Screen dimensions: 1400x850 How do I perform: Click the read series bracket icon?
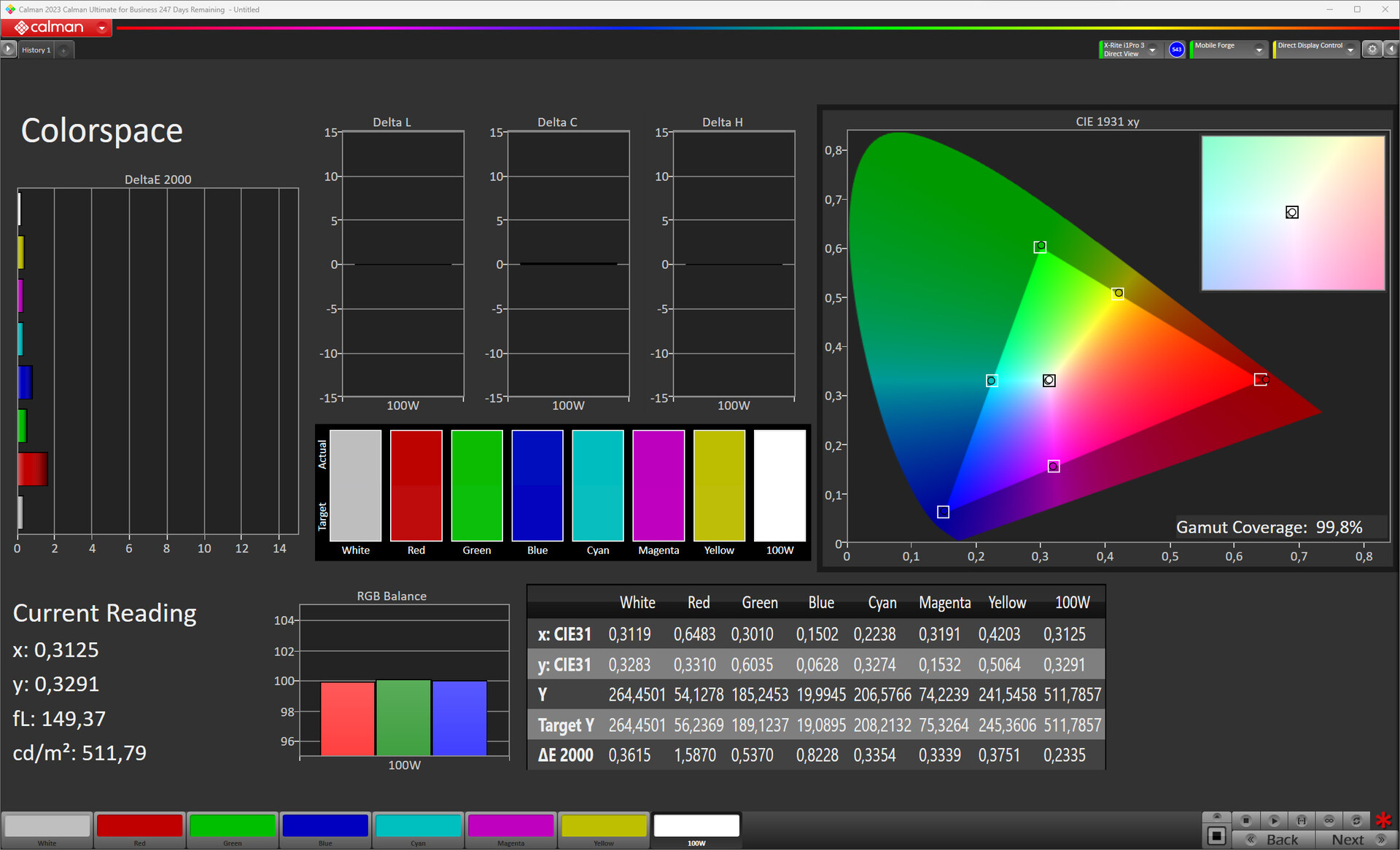click(x=1302, y=820)
